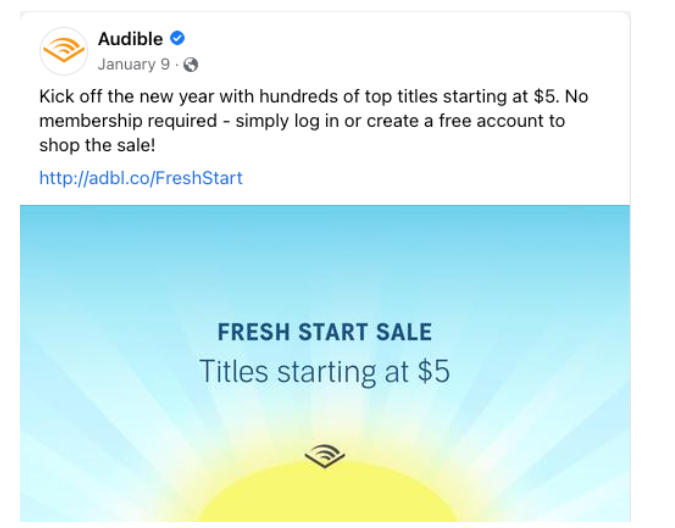Image resolution: width=675 pixels, height=528 pixels.
Task: Click the Audible page name
Action: (130, 39)
